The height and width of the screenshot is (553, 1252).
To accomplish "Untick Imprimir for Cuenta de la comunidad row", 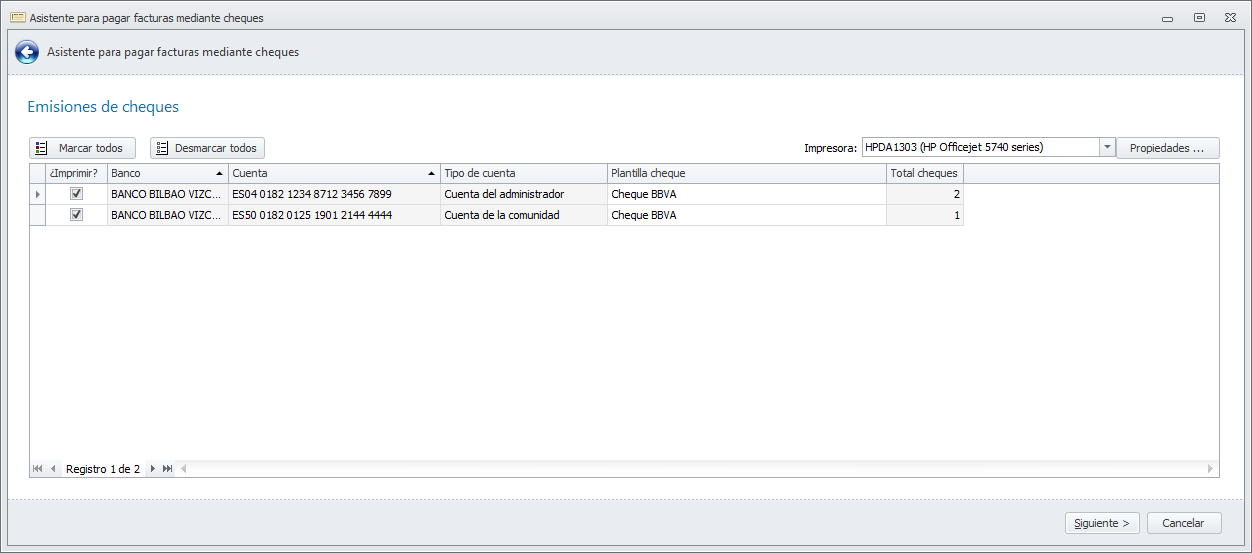I will click(76, 214).
